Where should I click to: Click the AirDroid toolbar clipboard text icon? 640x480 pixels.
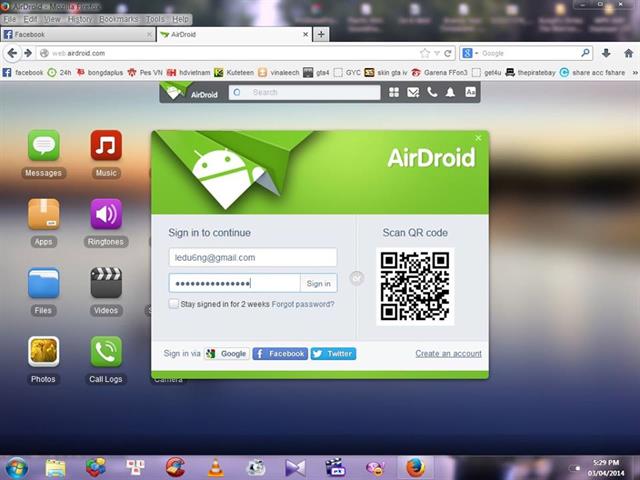click(x=470, y=92)
